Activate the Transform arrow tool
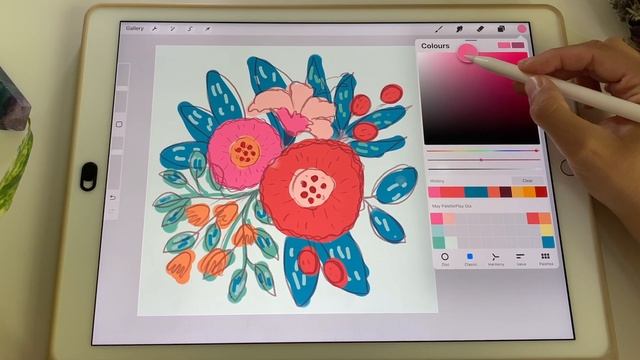Screen dimensions: 640x360 (208, 29)
